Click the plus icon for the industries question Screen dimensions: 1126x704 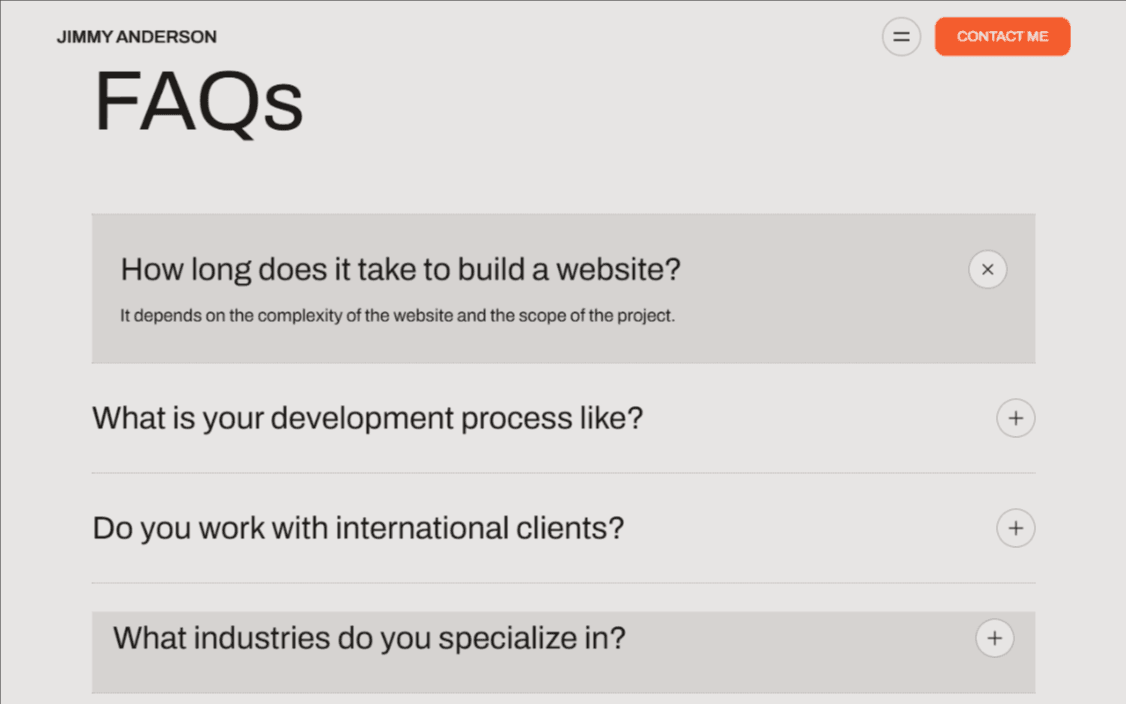[x=994, y=638]
